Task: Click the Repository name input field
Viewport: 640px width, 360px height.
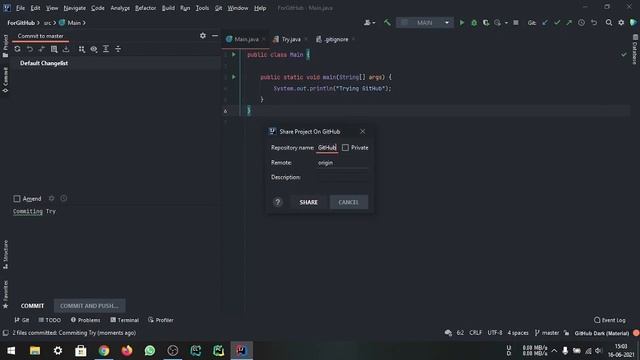Action: (327, 147)
